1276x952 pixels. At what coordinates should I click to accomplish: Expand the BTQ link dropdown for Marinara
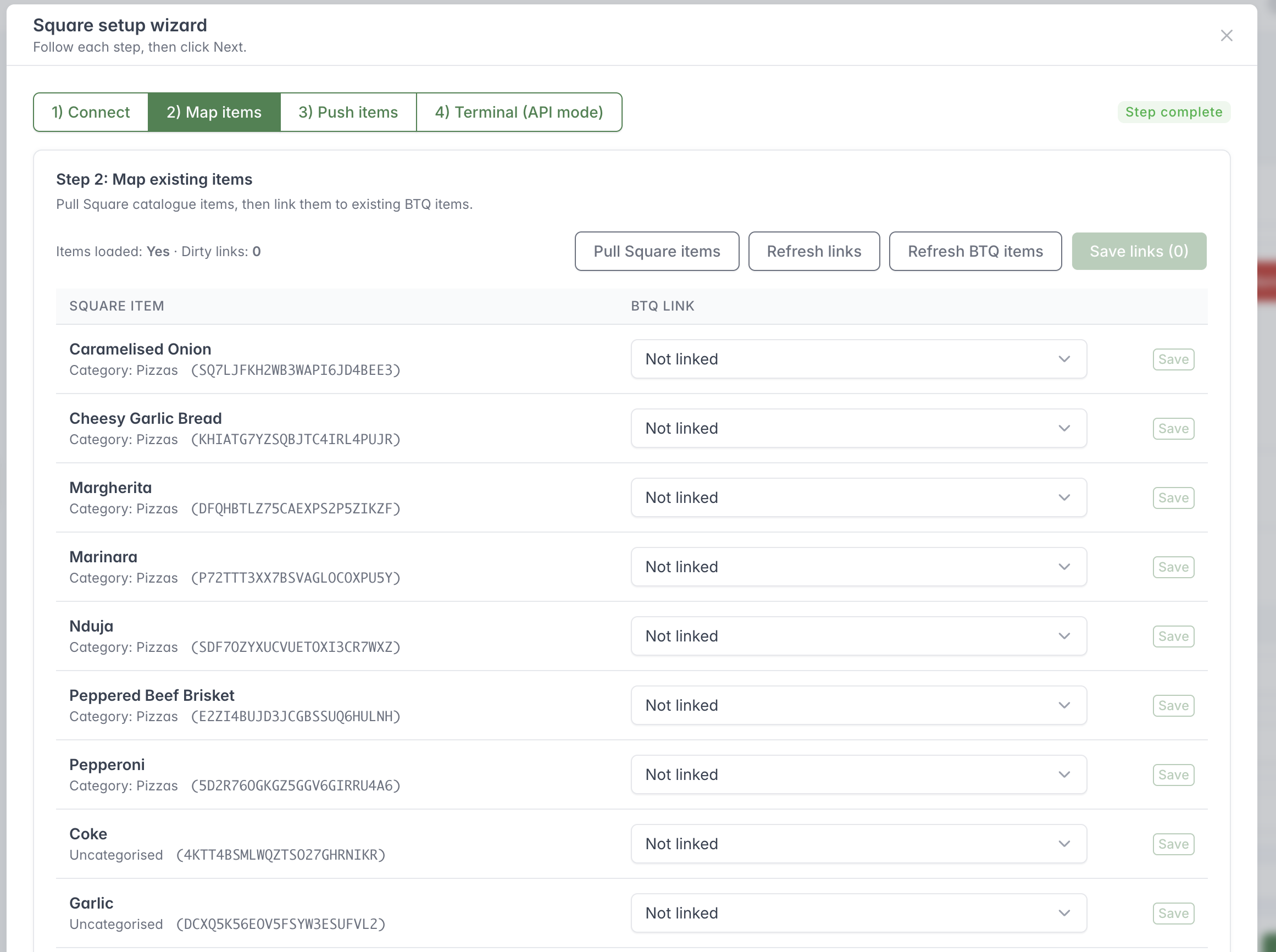[858, 567]
